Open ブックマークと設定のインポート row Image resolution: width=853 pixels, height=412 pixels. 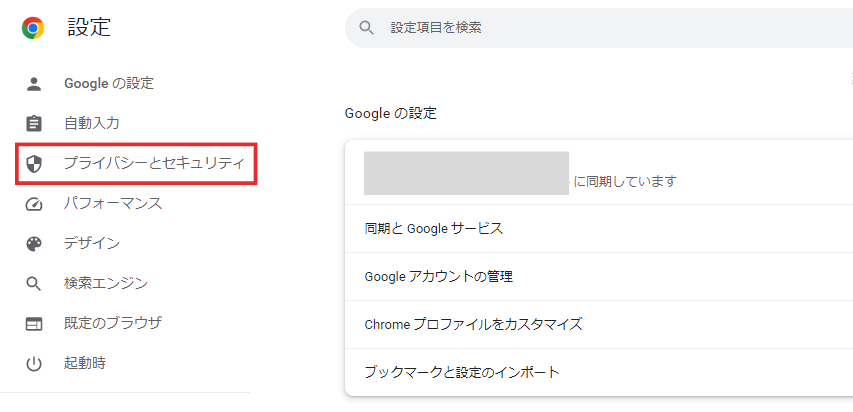point(598,372)
